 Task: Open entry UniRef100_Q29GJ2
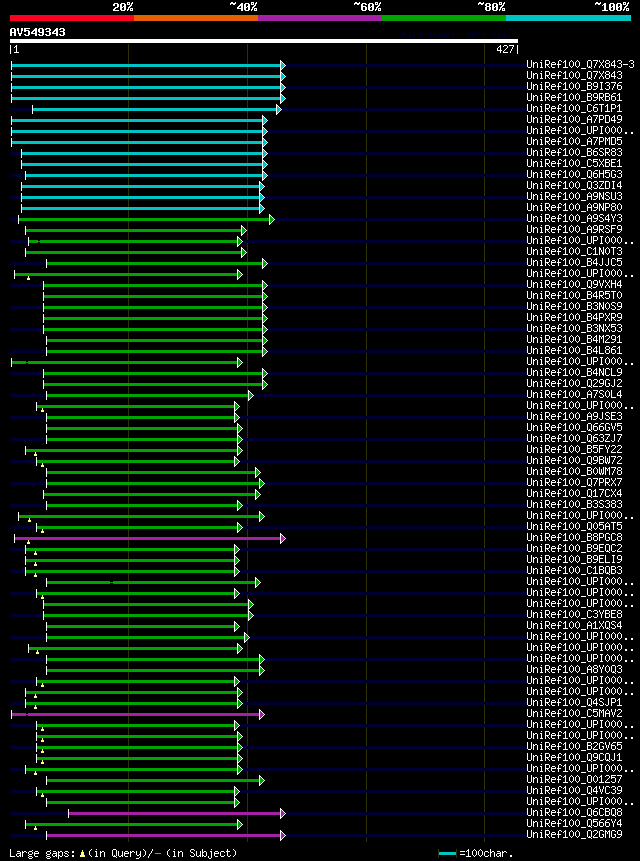(x=574, y=384)
